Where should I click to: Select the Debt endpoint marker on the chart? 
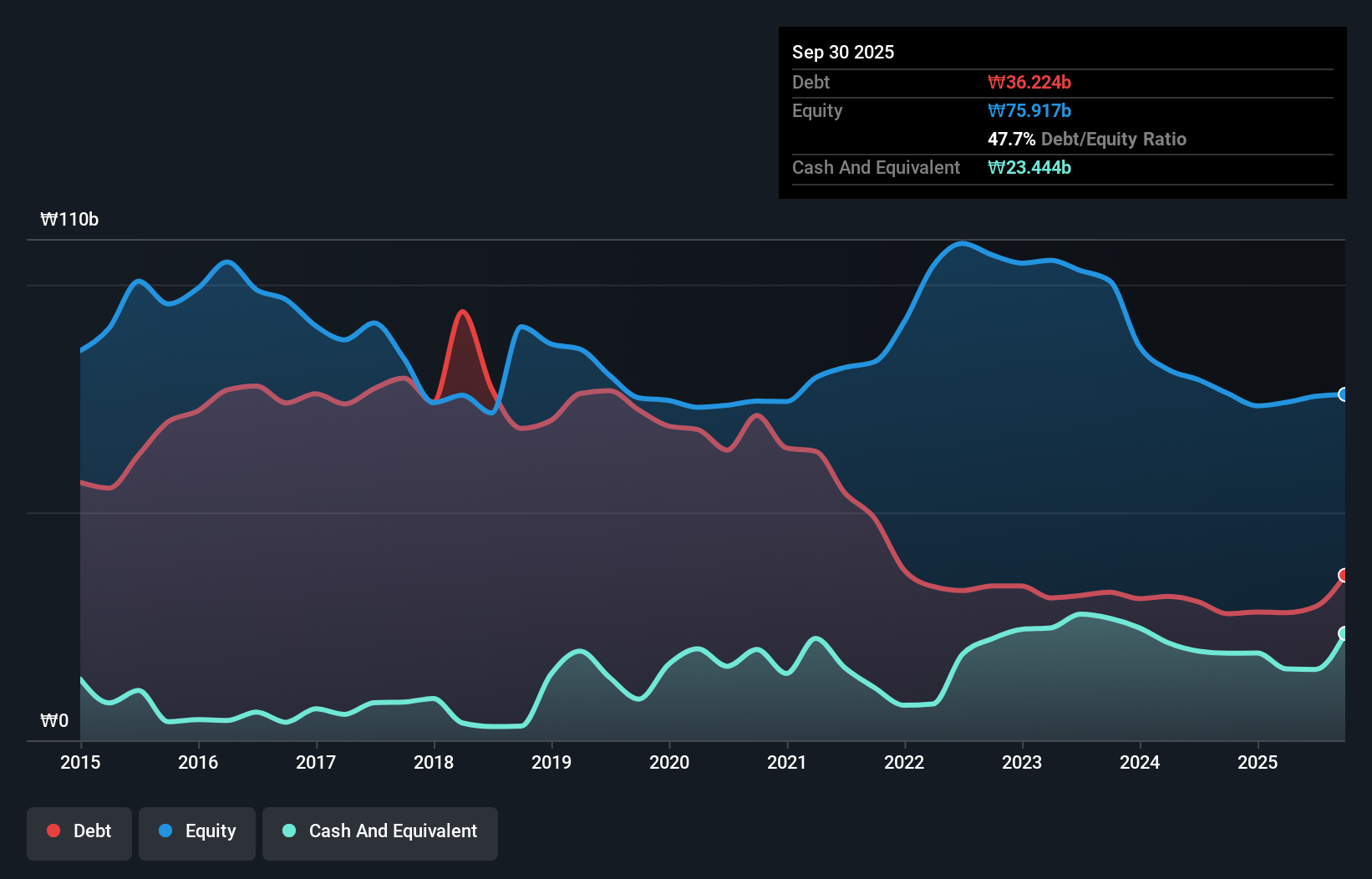pyautogui.click(x=1344, y=576)
